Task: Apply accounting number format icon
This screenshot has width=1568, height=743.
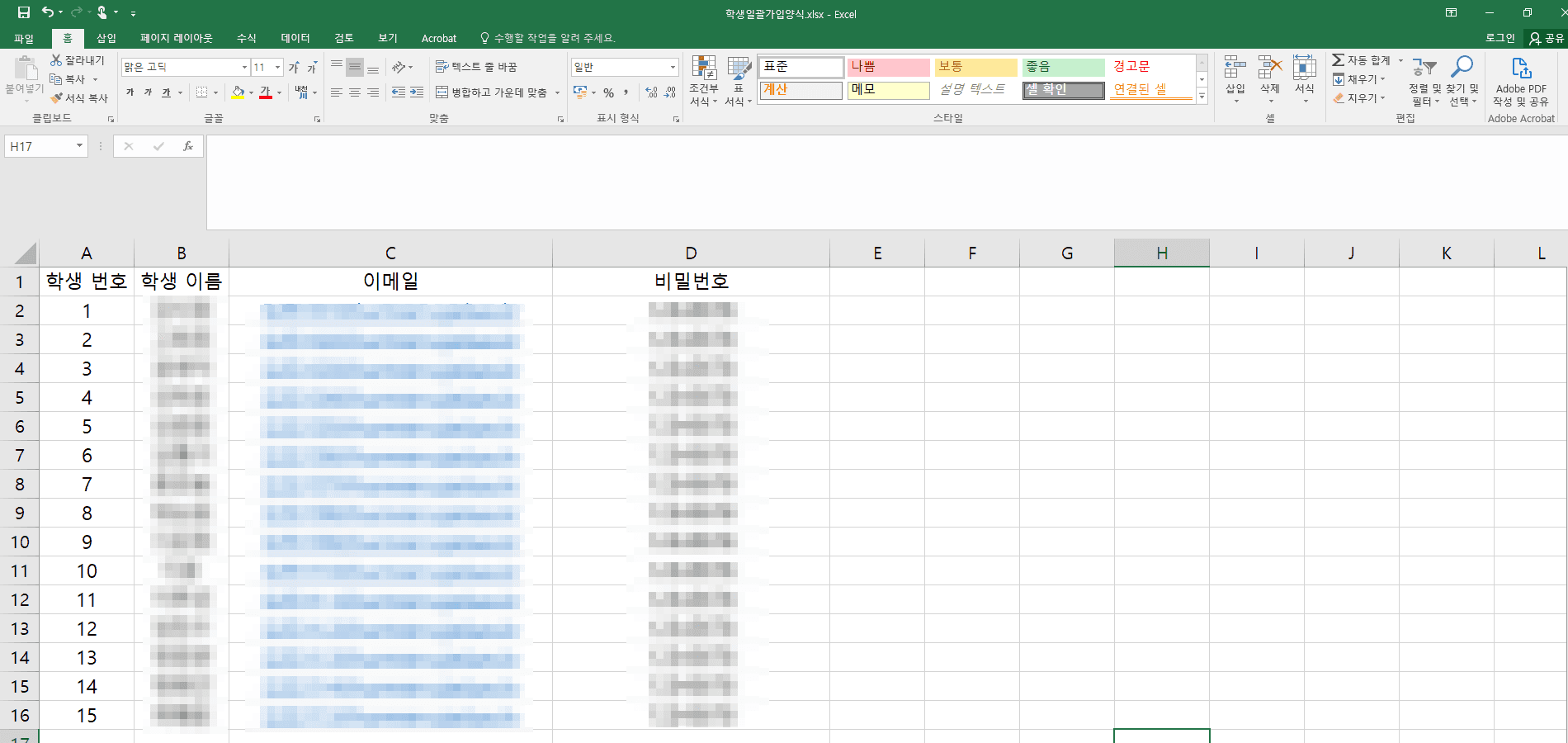Action: [x=580, y=92]
